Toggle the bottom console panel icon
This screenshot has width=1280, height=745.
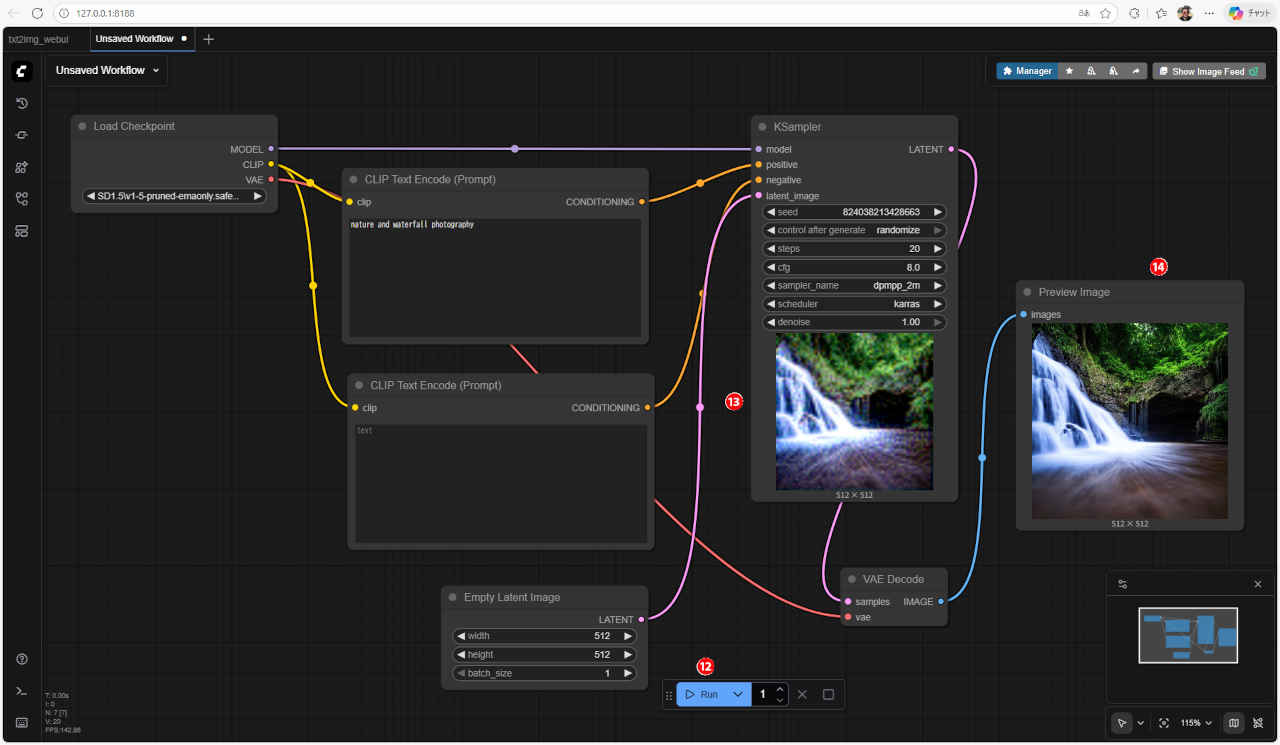22,691
